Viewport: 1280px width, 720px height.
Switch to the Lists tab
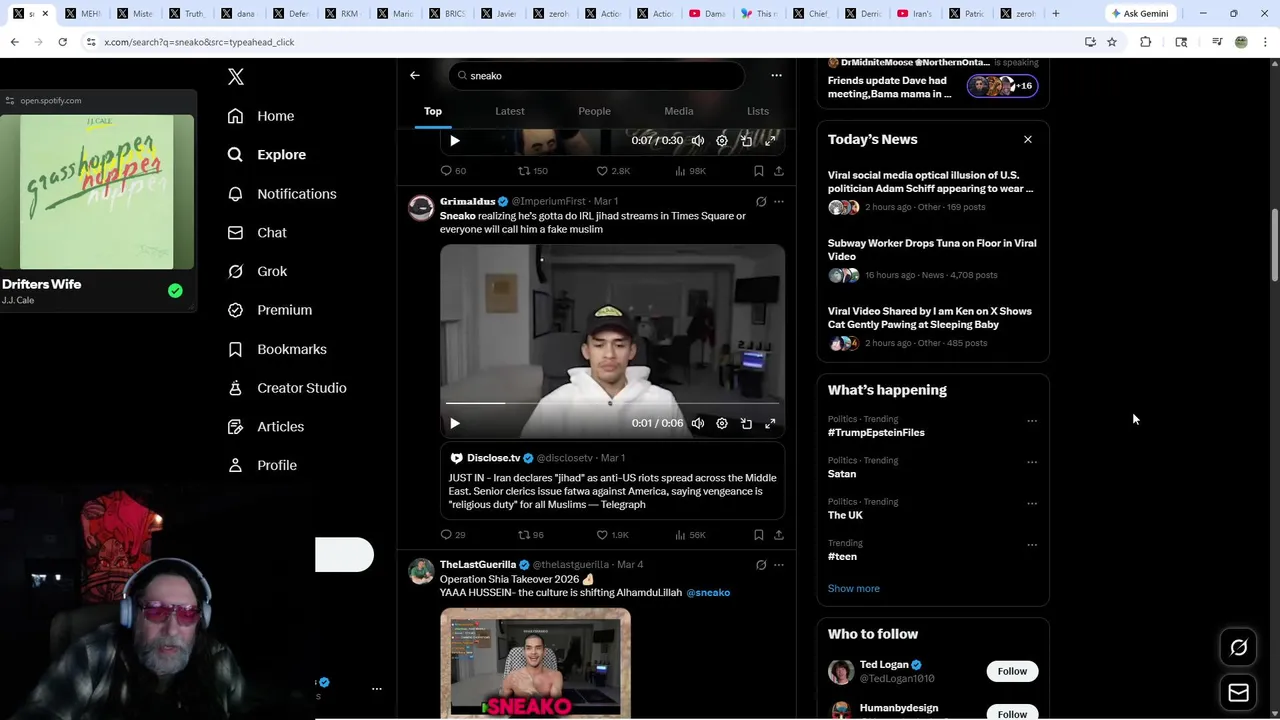click(758, 111)
